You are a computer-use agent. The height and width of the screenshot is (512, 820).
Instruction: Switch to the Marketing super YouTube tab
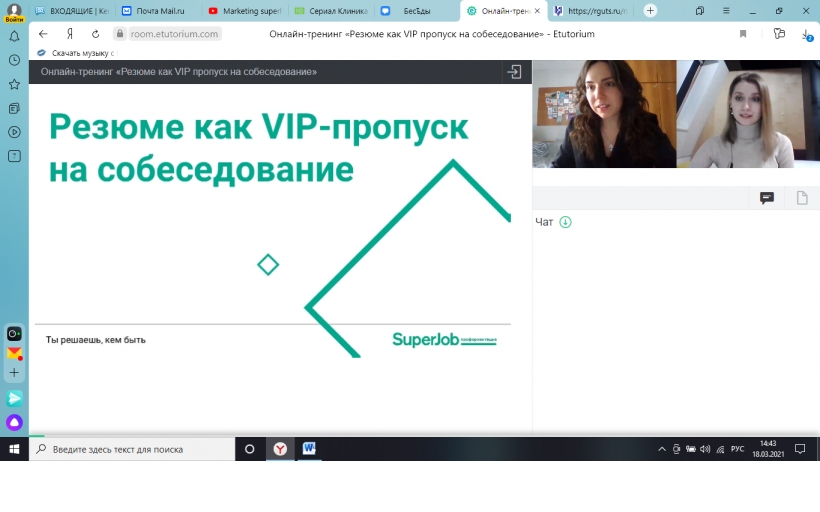tap(245, 10)
